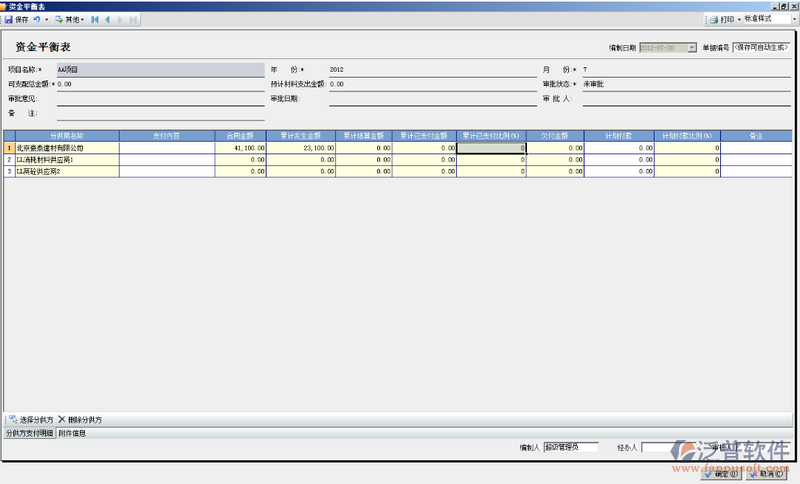Restore the window with the title bar button
Screen dimensions: 800x484
click(x=786, y=6)
